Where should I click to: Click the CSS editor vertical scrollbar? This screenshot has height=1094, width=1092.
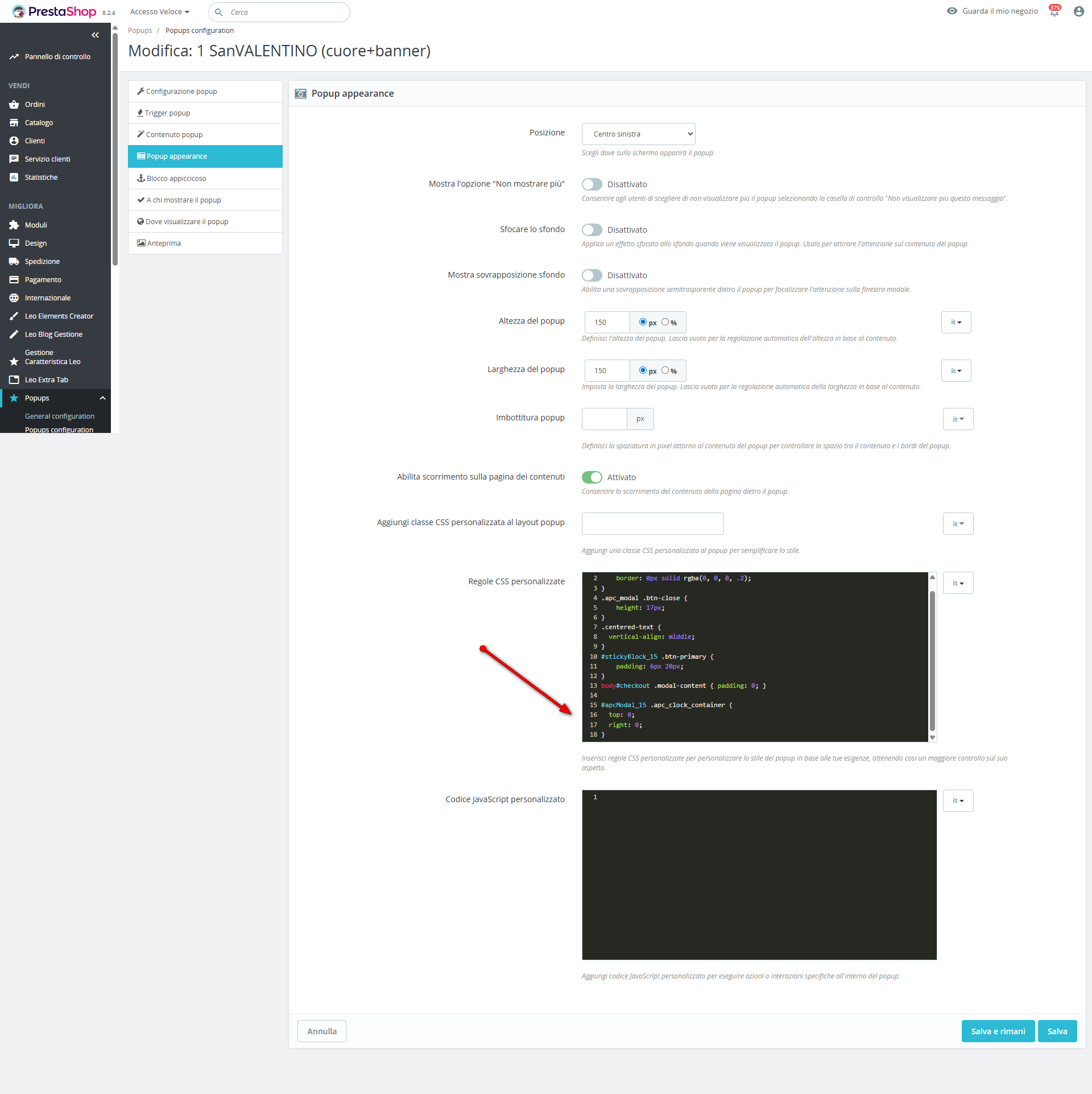pyautogui.click(x=932, y=660)
